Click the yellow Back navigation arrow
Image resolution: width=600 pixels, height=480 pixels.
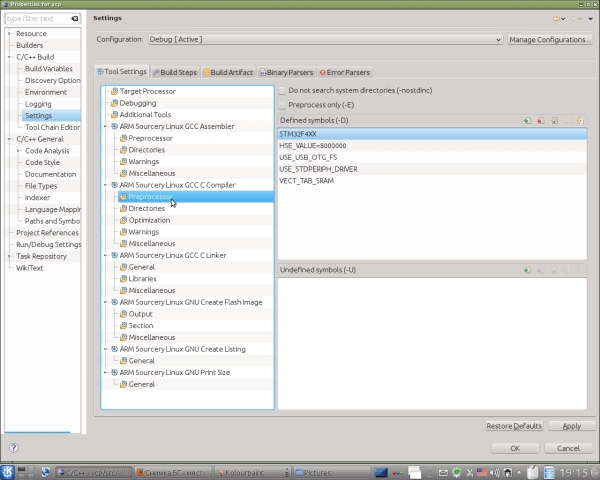(x=556, y=18)
